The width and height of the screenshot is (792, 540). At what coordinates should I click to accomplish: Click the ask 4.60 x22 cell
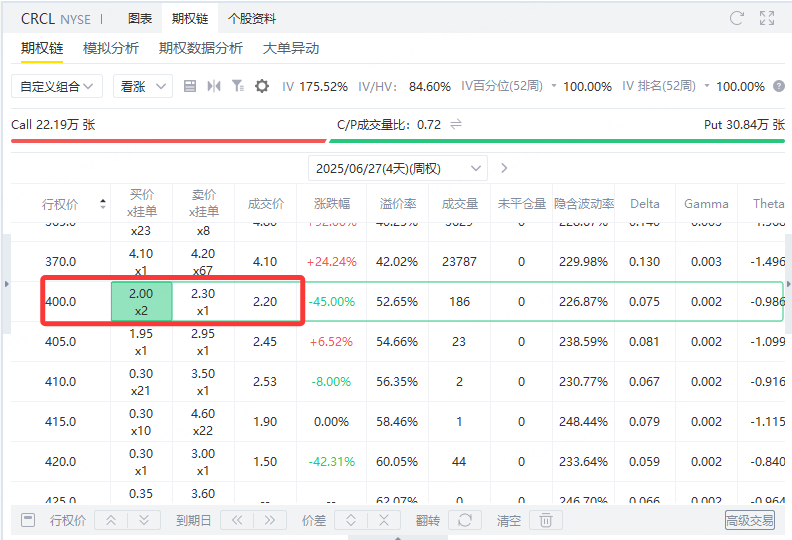[203, 421]
